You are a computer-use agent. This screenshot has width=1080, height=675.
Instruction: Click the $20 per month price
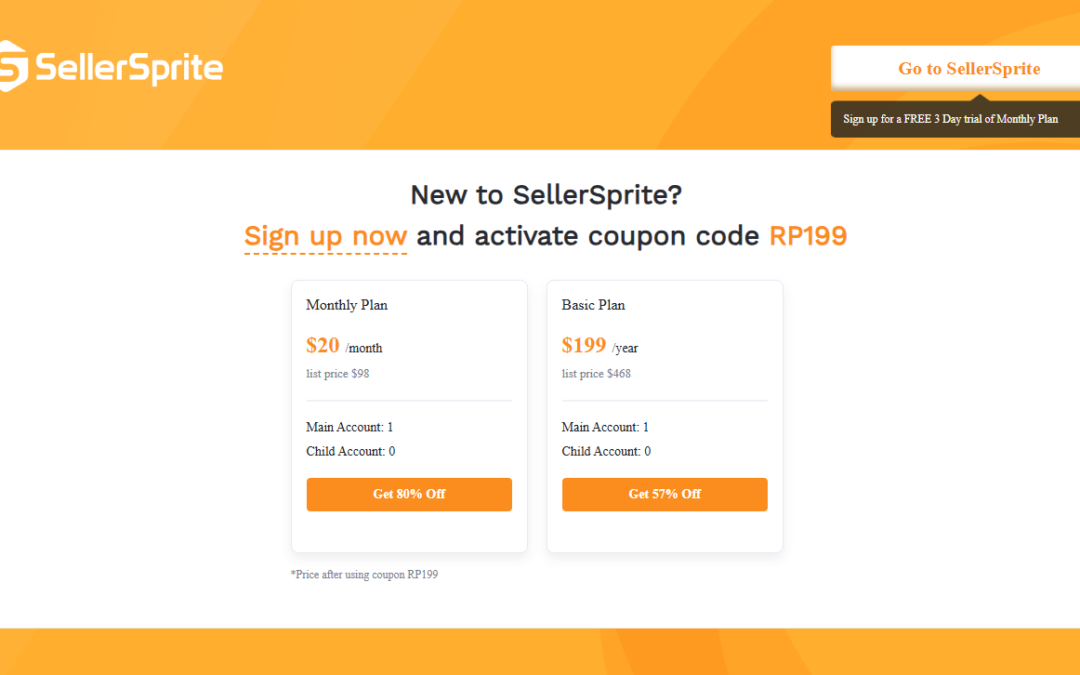coord(344,346)
